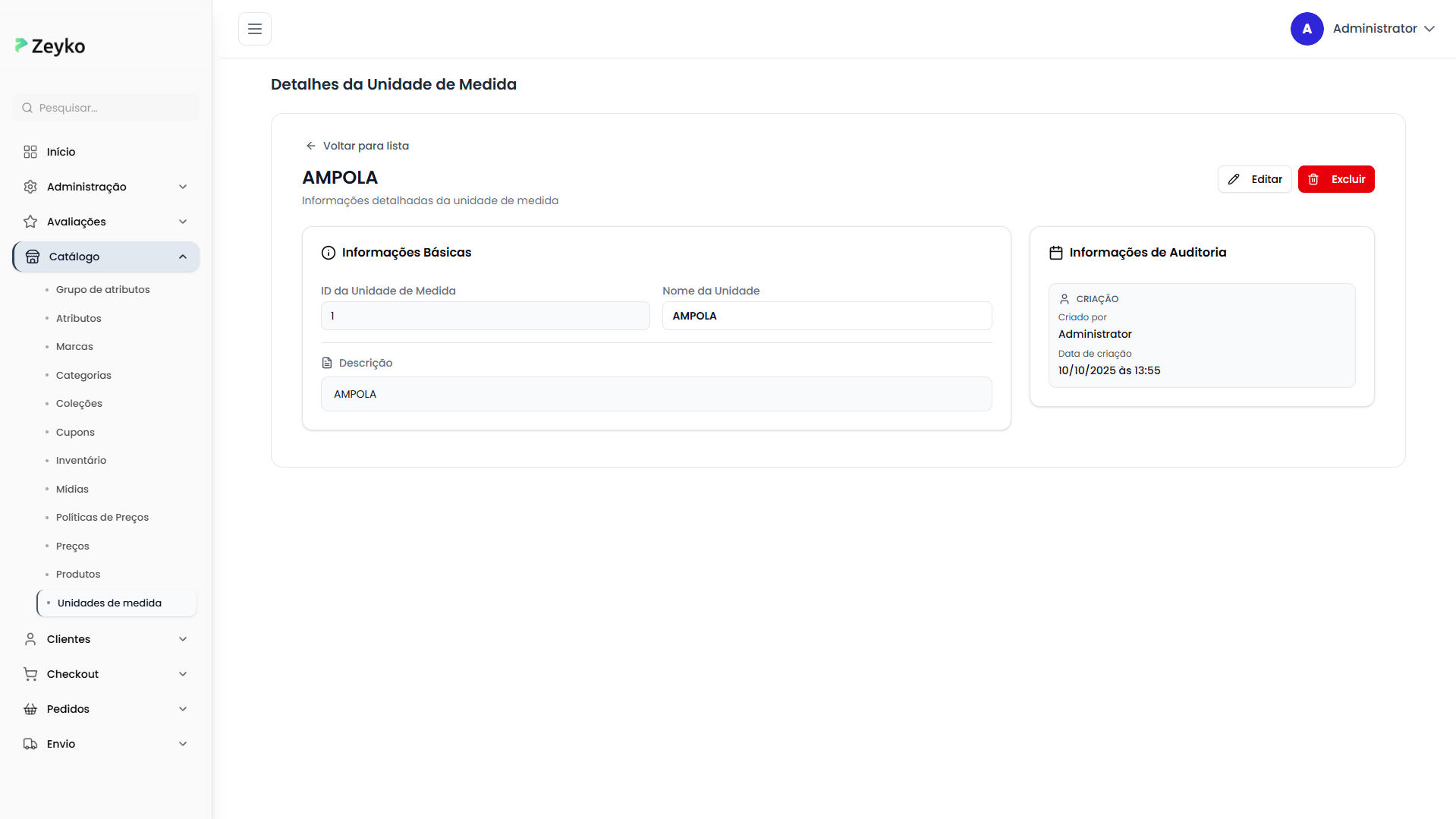Click the Início dashboard grid icon
The width and height of the screenshot is (1456, 819).
coord(30,152)
